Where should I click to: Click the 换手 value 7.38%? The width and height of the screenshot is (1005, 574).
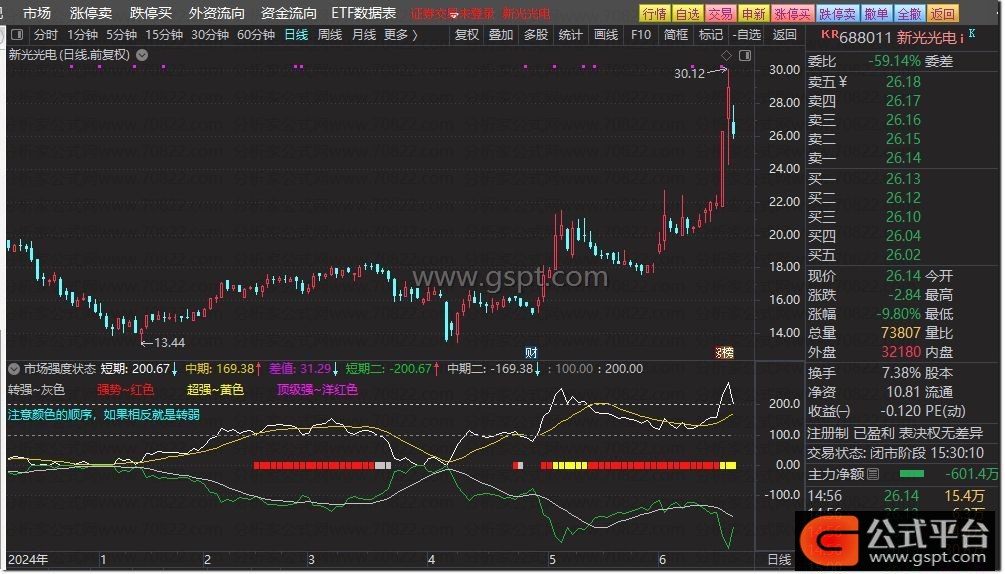click(x=901, y=373)
